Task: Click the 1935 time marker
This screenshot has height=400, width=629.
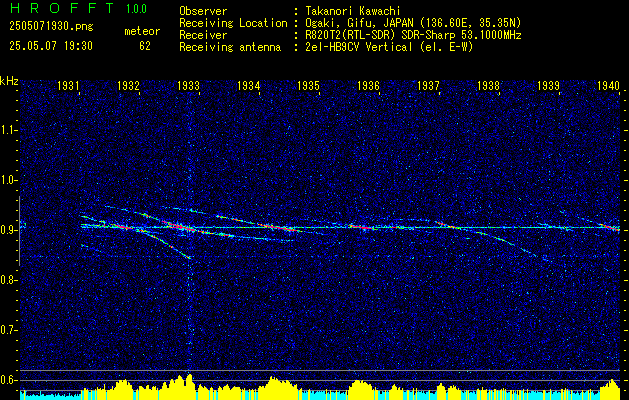Action: click(x=308, y=85)
